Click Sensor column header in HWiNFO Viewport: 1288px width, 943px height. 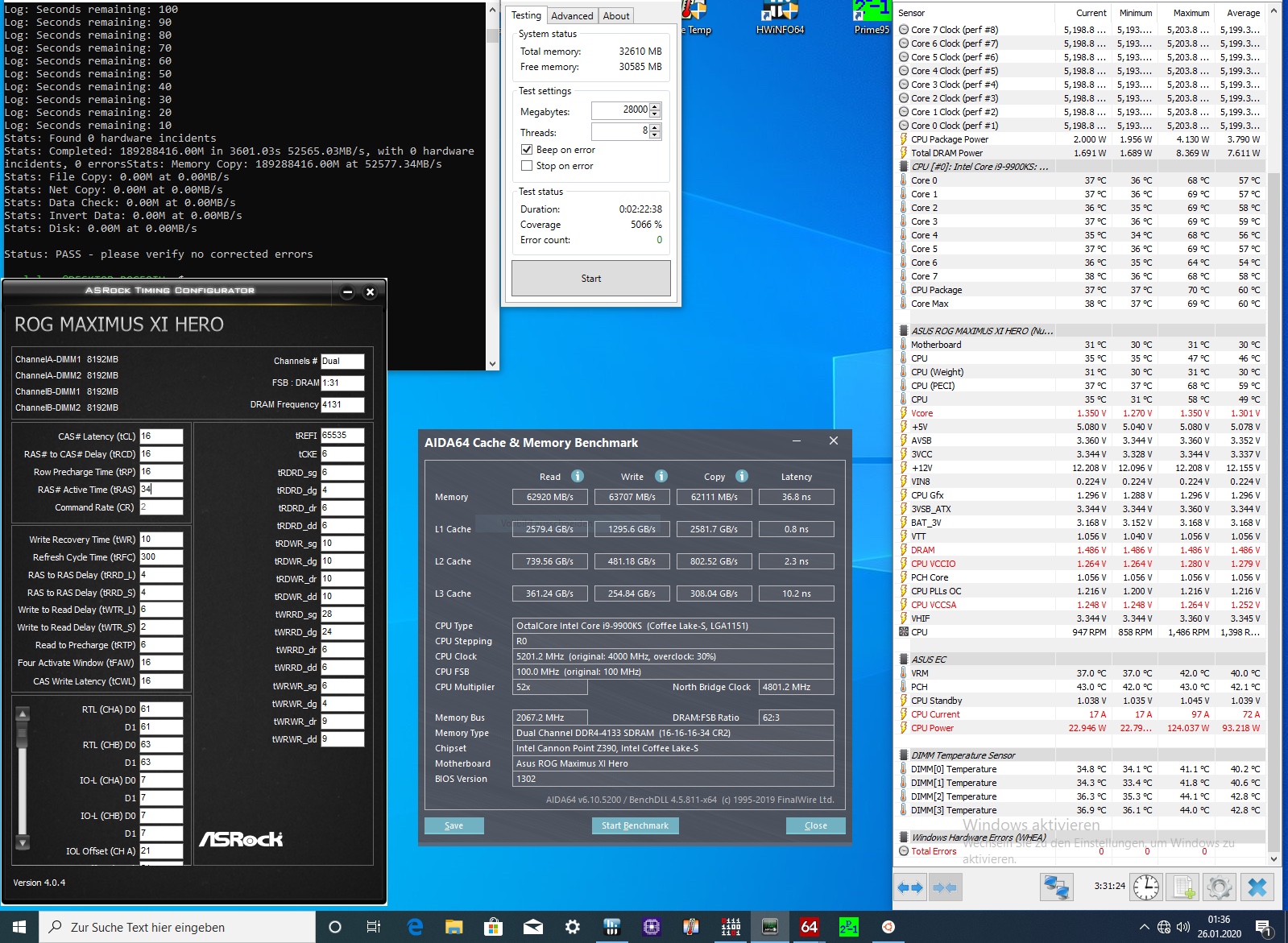[x=974, y=13]
